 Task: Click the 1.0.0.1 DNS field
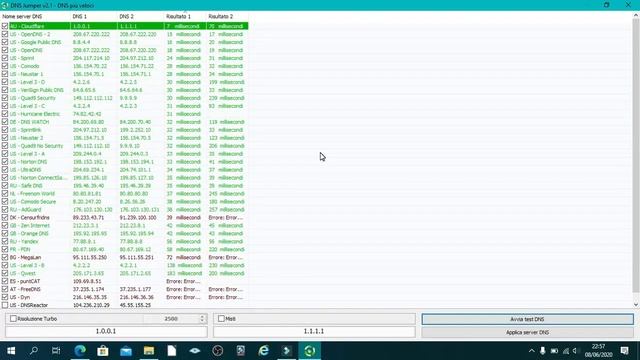point(106,331)
